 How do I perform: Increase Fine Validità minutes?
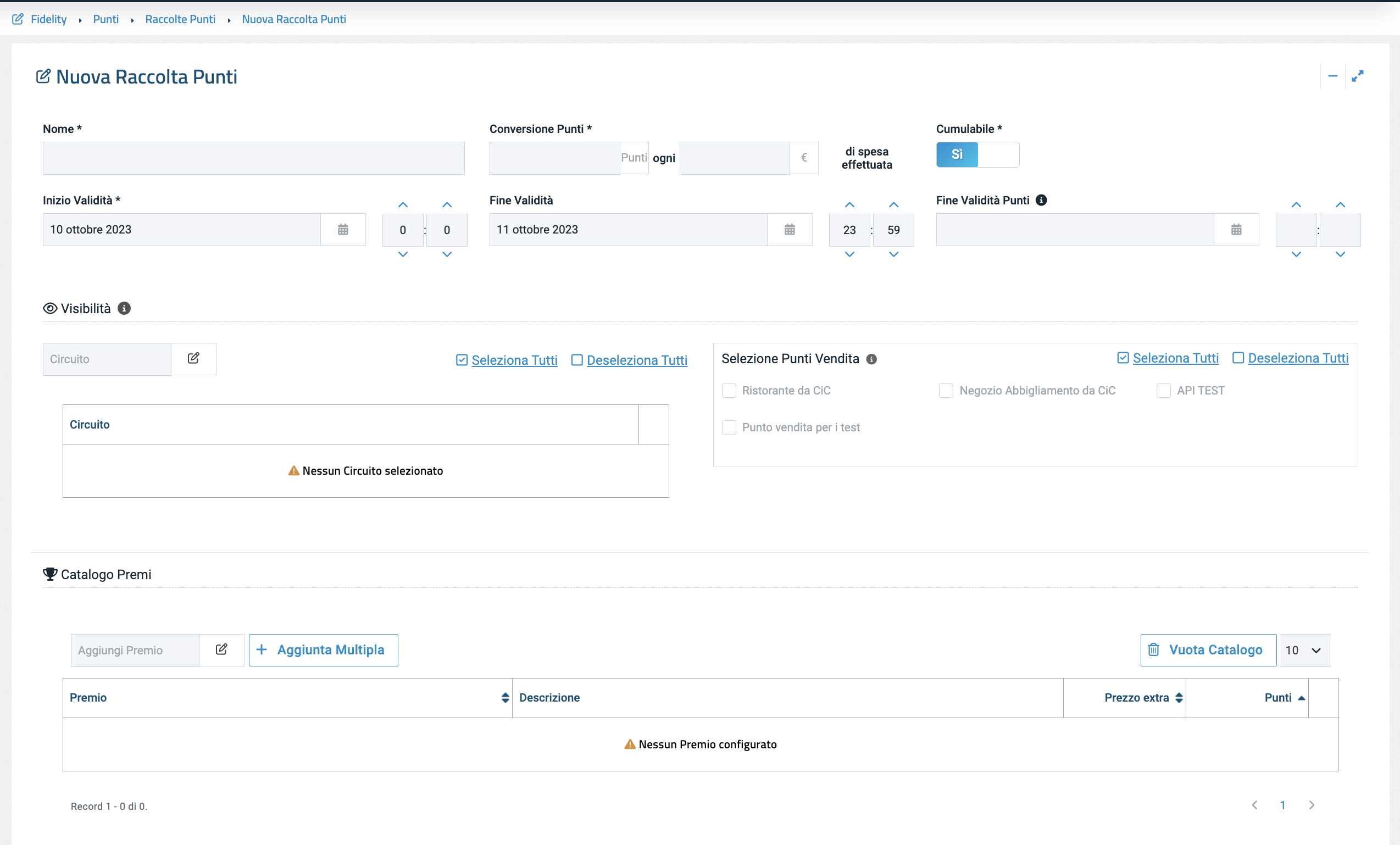point(894,204)
